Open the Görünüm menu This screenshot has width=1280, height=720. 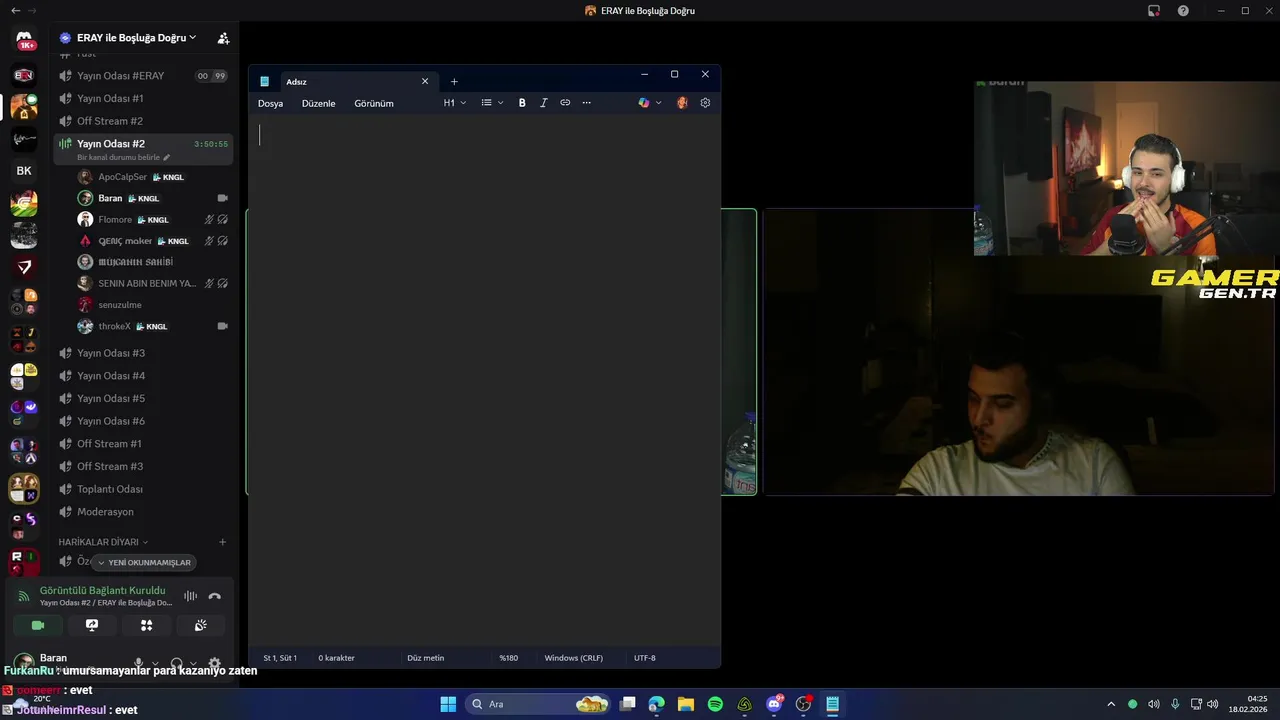[374, 103]
